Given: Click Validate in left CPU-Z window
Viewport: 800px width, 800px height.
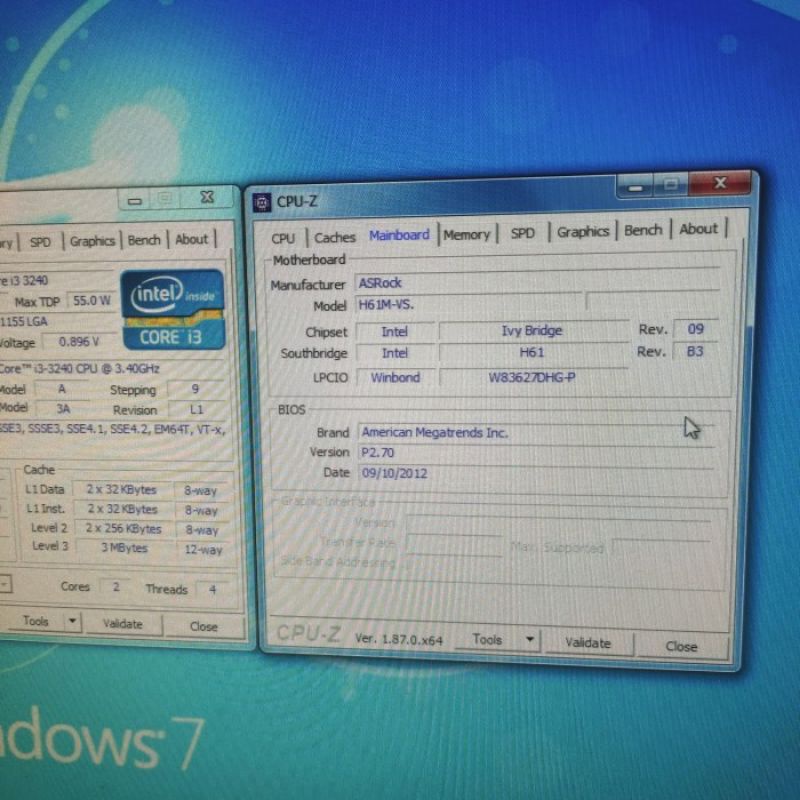Looking at the screenshot, I should click(x=122, y=624).
